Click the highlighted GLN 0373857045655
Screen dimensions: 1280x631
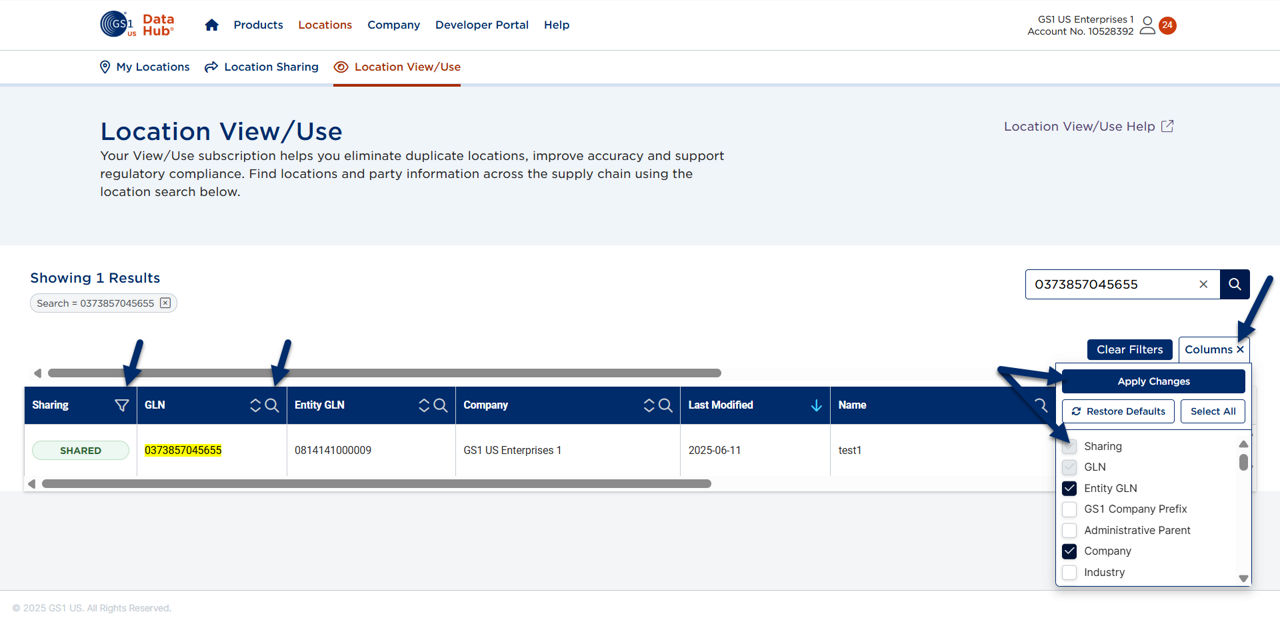point(183,450)
